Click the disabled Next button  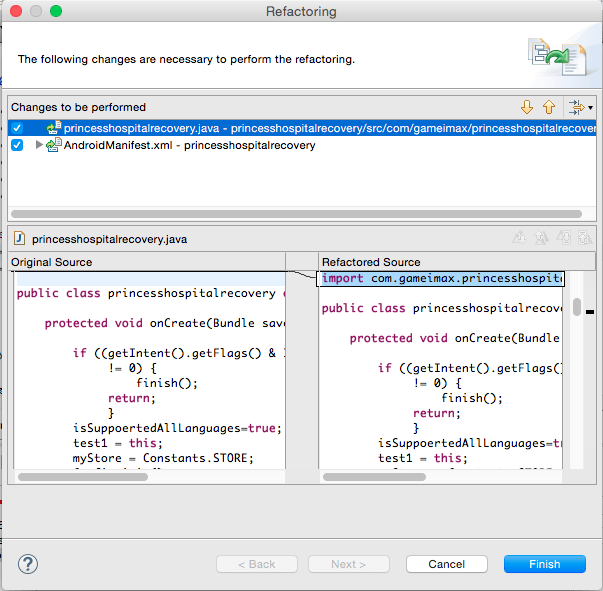click(348, 564)
